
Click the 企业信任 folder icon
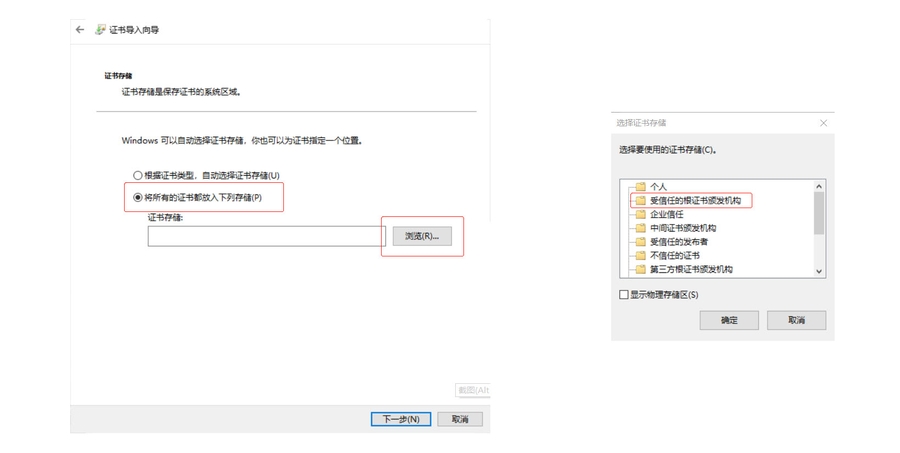click(x=640, y=214)
